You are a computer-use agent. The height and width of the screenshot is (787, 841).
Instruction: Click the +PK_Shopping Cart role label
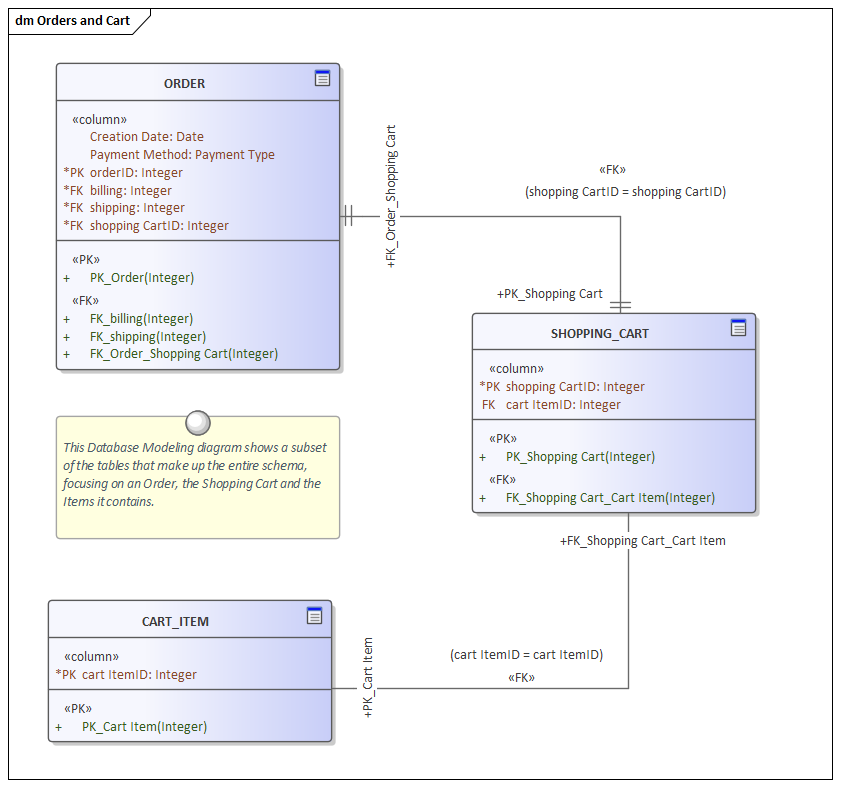pos(551,294)
